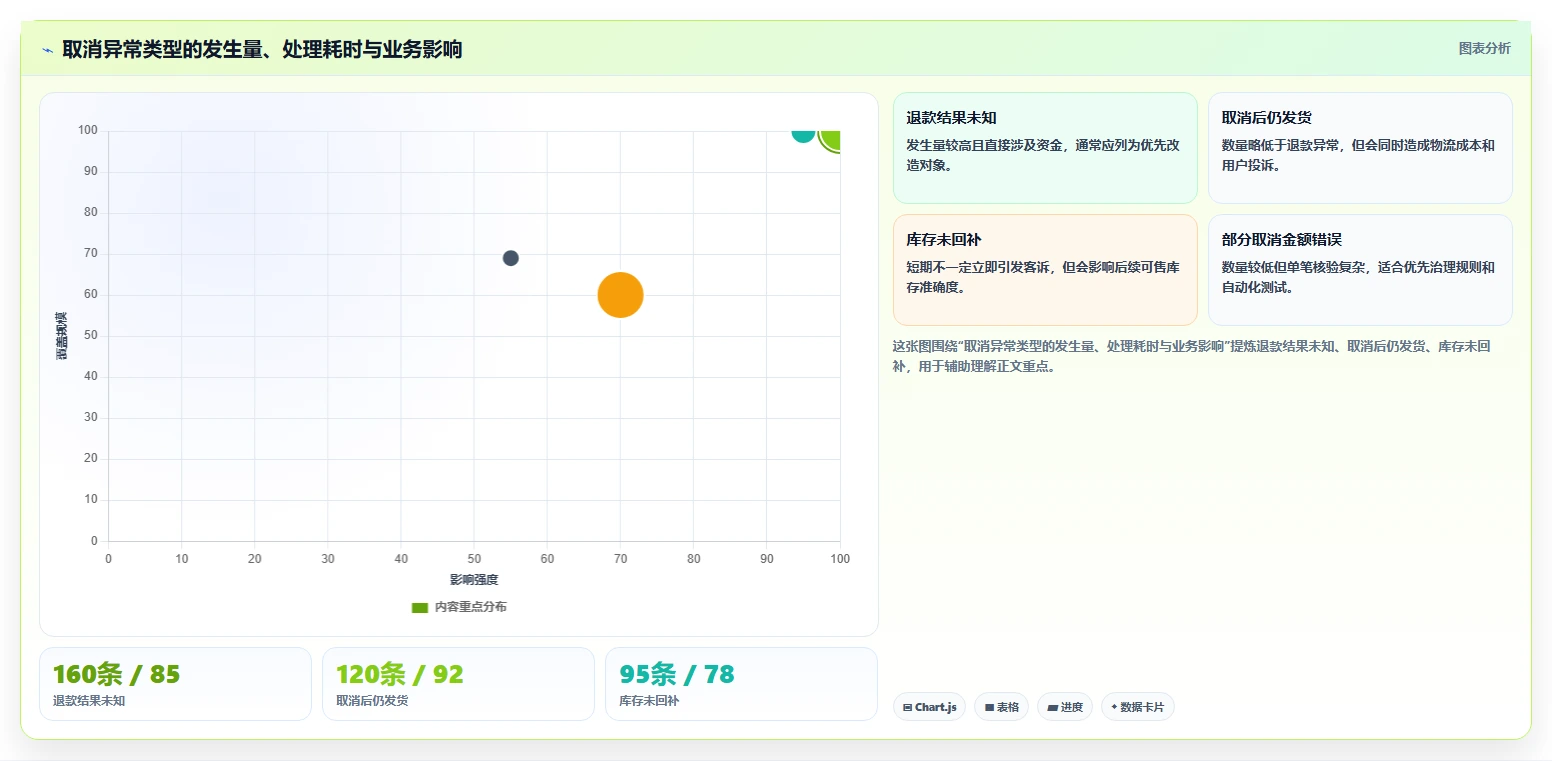Click the text 短期不一定立即引发客诉

[979, 267]
